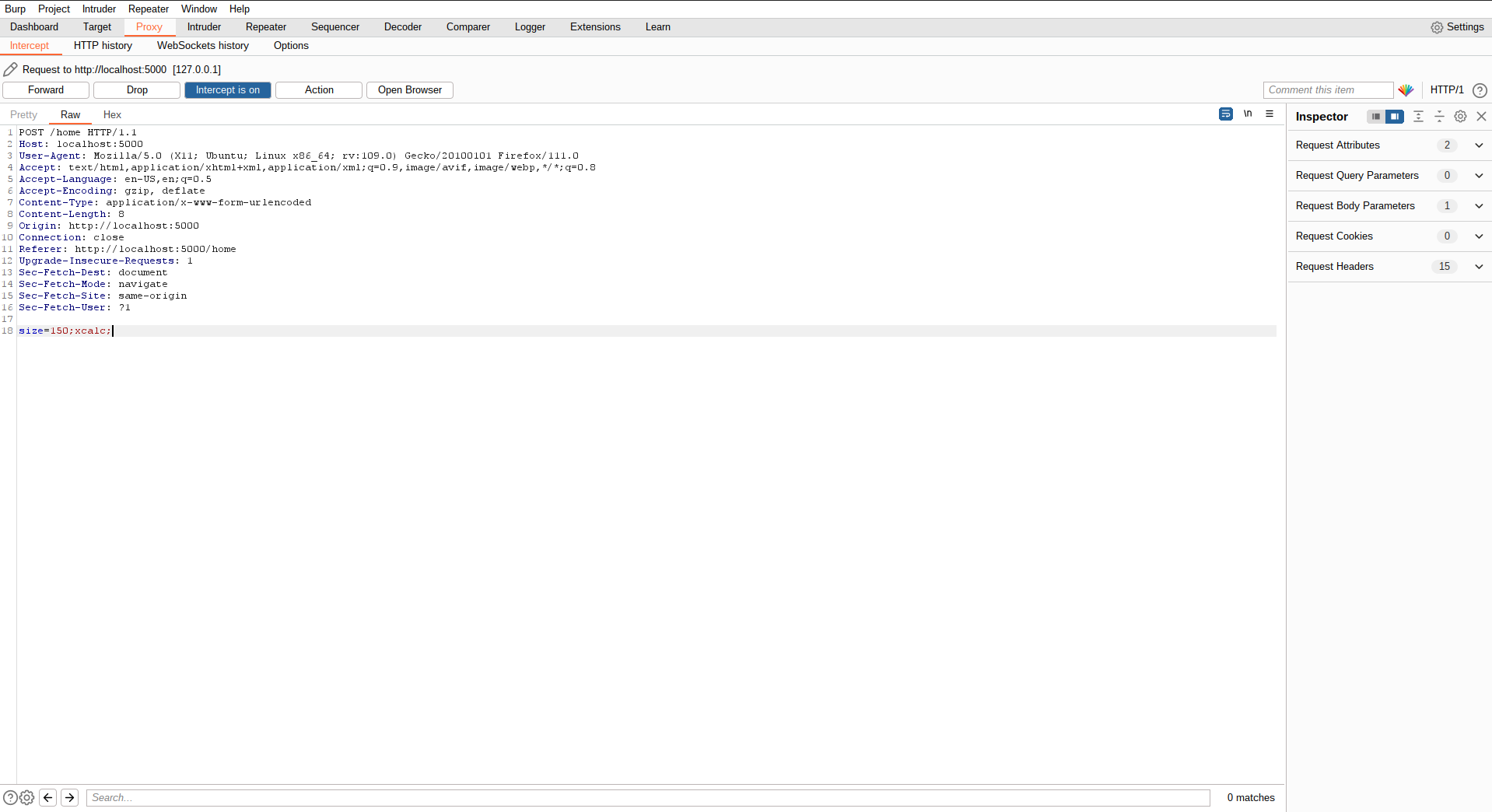Open the Intruder menu in menu bar
The height and width of the screenshot is (812, 1492).
pos(100,9)
